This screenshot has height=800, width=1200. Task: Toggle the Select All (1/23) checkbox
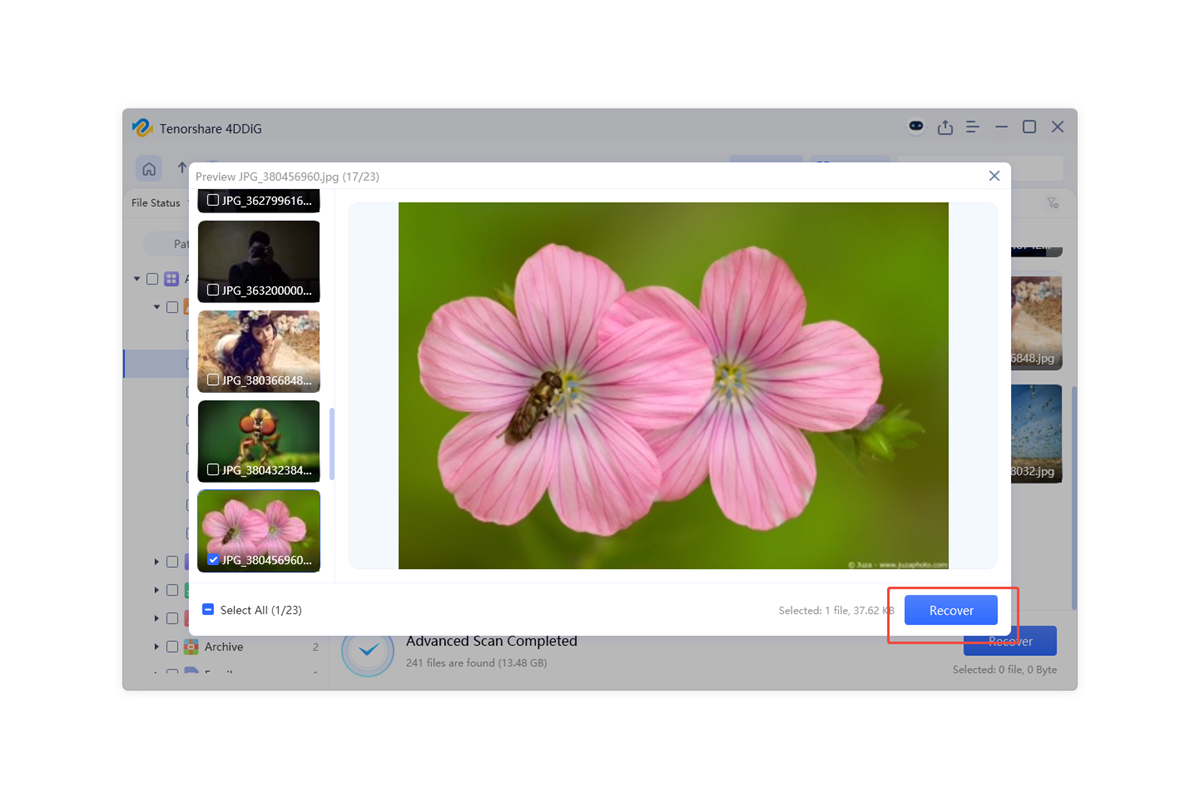(x=208, y=610)
